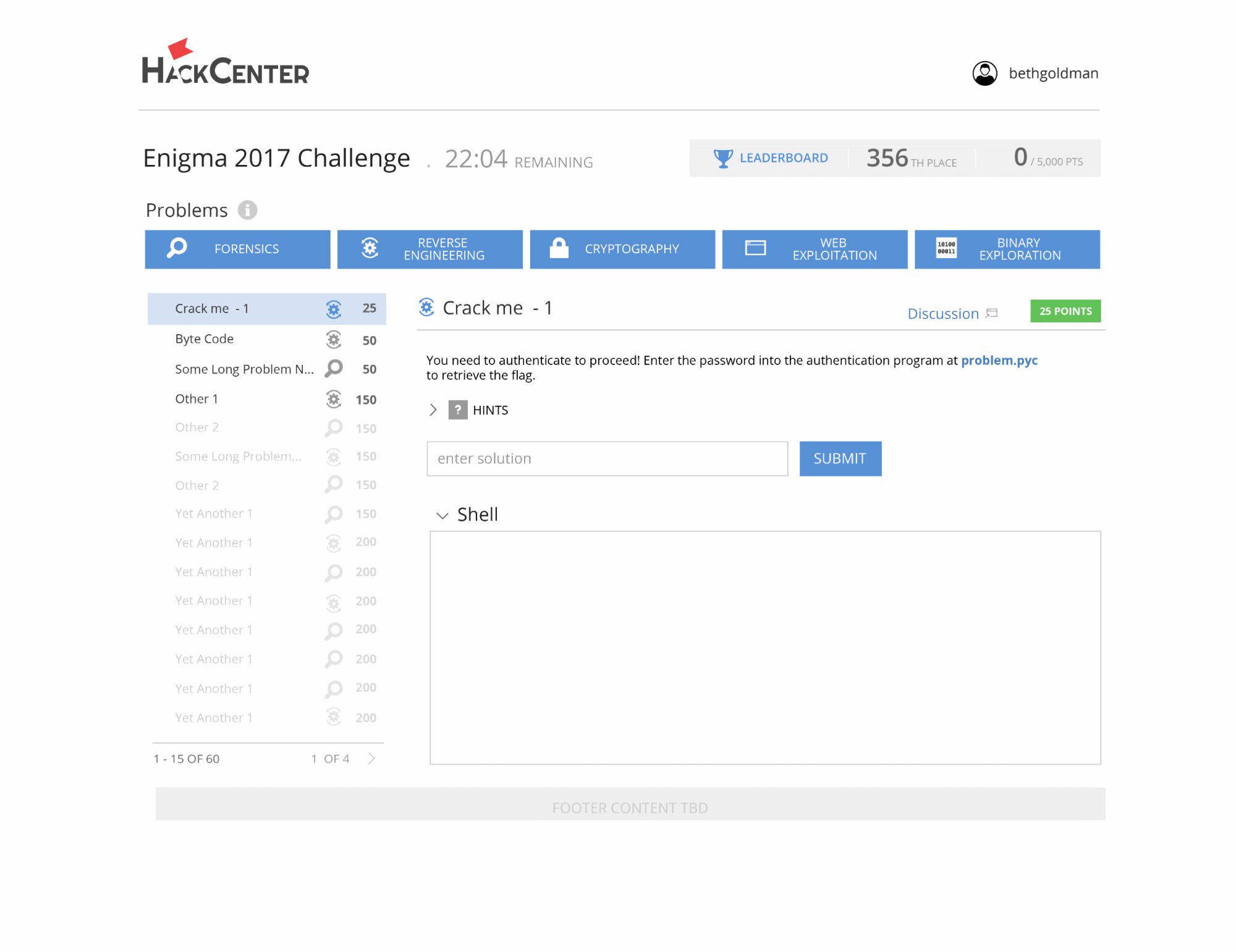This screenshot has height=952, width=1236.
Task: Focus the enter solution input field
Action: click(607, 458)
